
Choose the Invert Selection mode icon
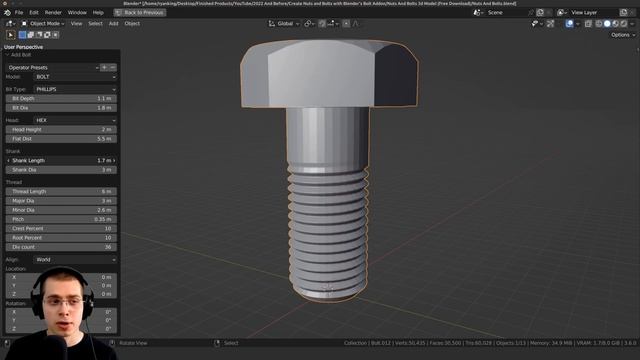(x=47, y=35)
